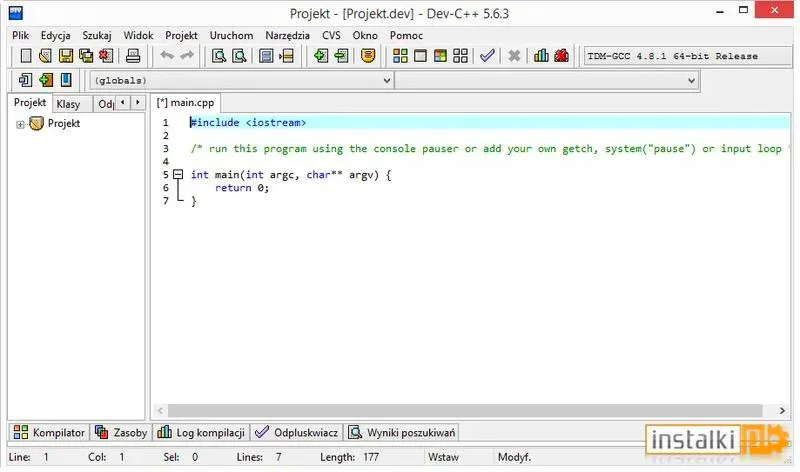Compile the project via four-square icon
This screenshot has height=472, width=800.
[400, 56]
